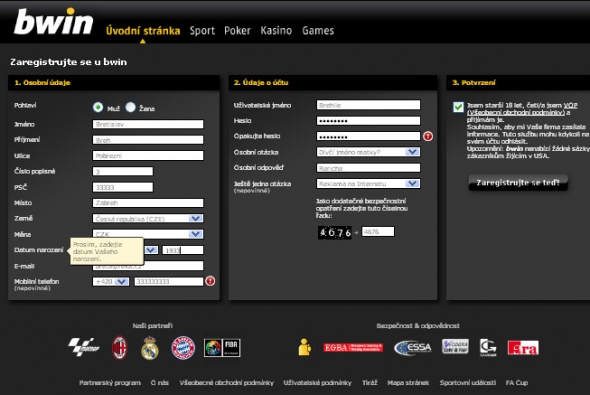Click the Opakujte heslo password field
Image resolution: width=590 pixels, height=395 pixels.
pyautogui.click(x=368, y=136)
